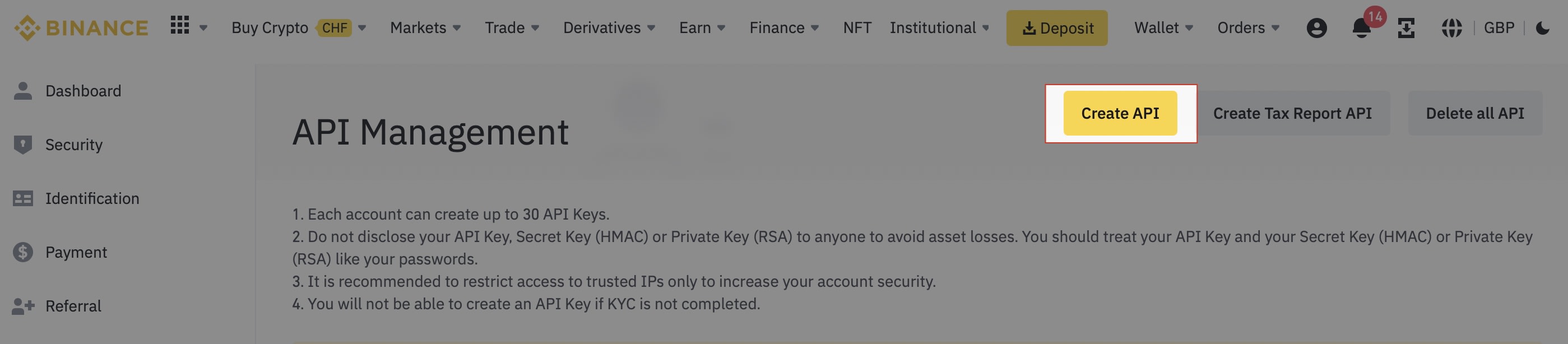This screenshot has width=1568, height=344.
Task: Open the globe language selector icon
Action: click(1451, 28)
